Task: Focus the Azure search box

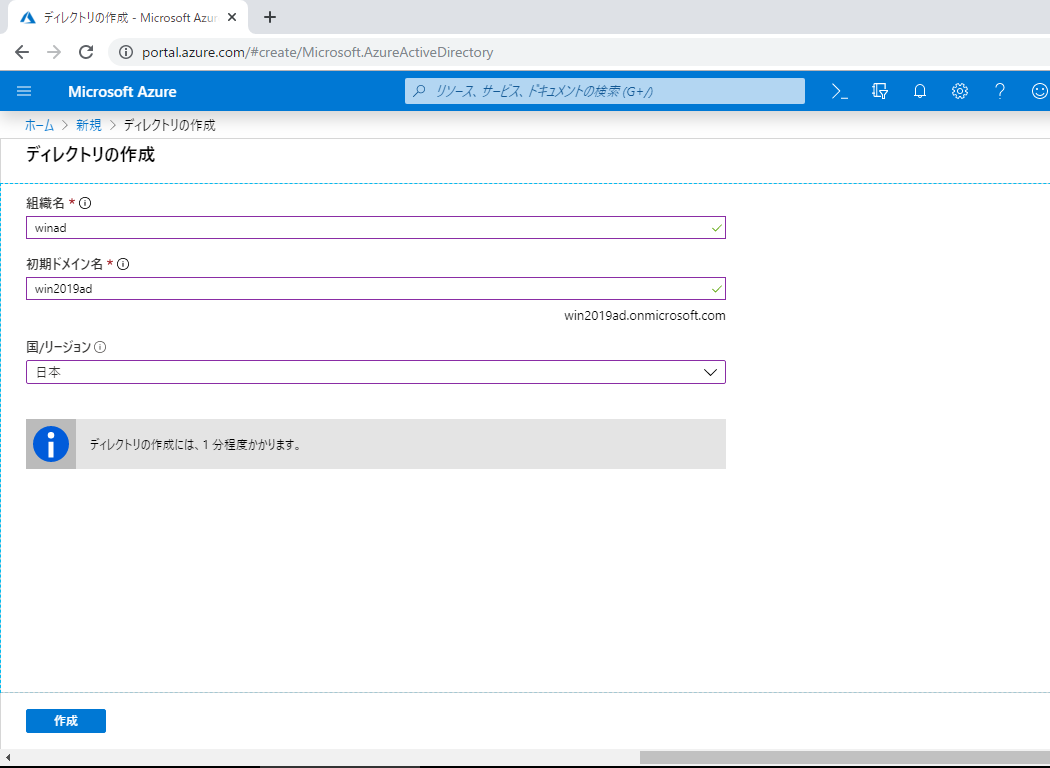Action: point(605,91)
